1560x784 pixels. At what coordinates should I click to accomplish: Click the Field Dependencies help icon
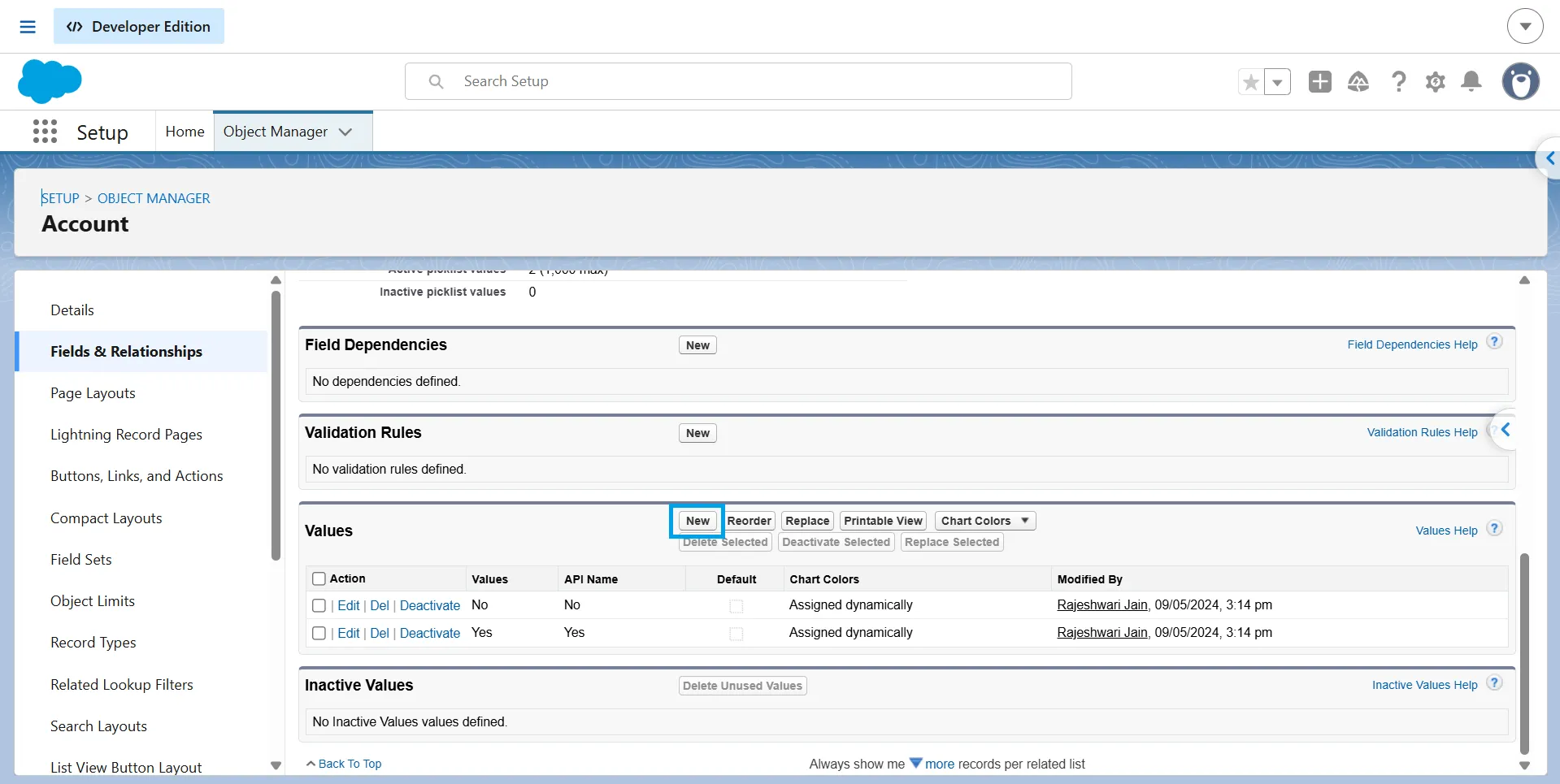click(1494, 342)
